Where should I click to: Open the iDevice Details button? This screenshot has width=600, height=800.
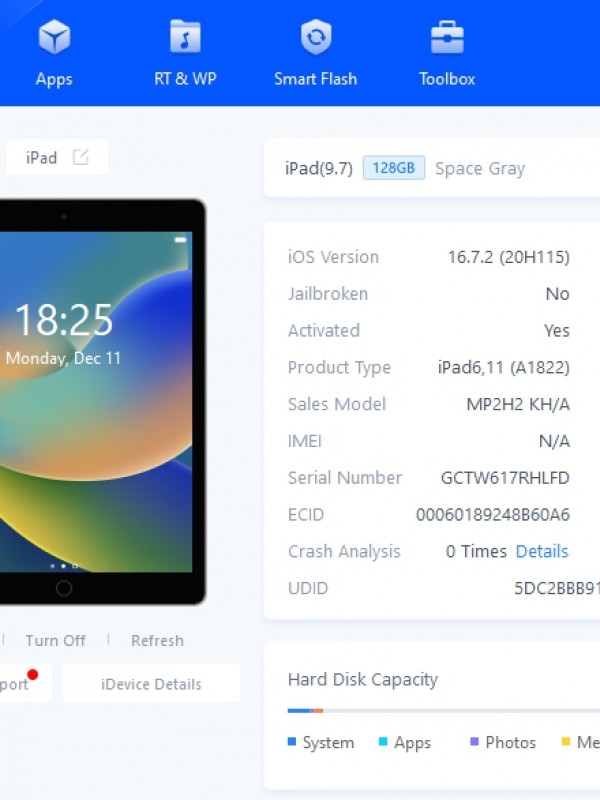pyautogui.click(x=151, y=684)
